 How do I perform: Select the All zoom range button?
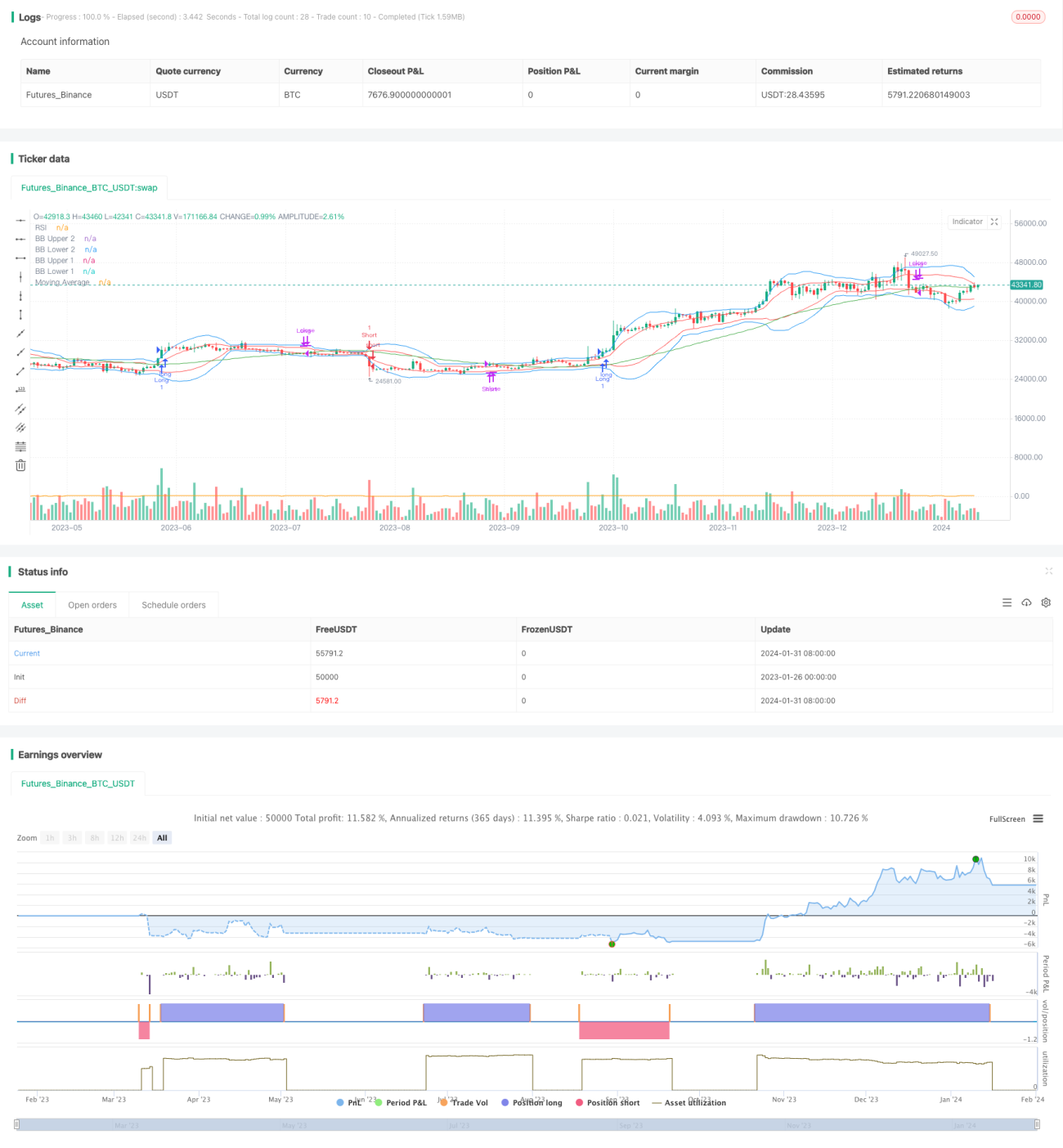point(162,837)
